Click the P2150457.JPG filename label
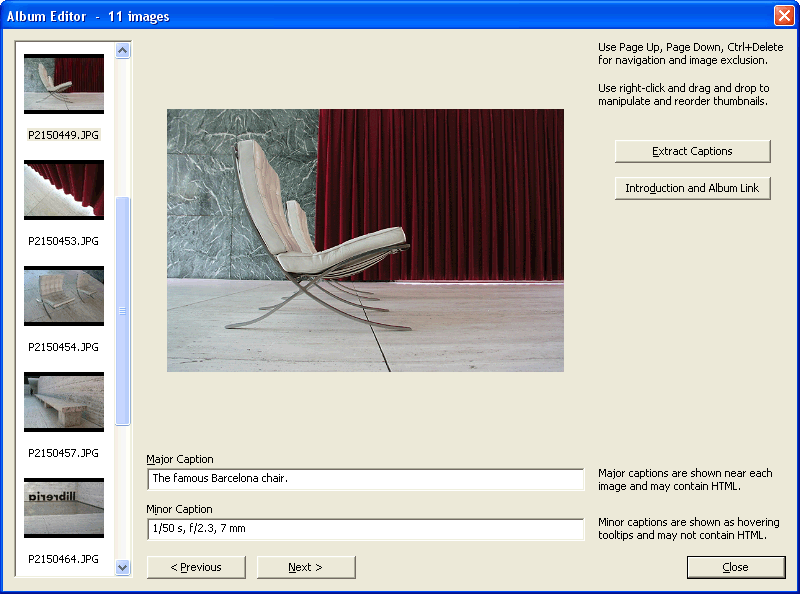This screenshot has height=594, width=800. click(x=64, y=453)
